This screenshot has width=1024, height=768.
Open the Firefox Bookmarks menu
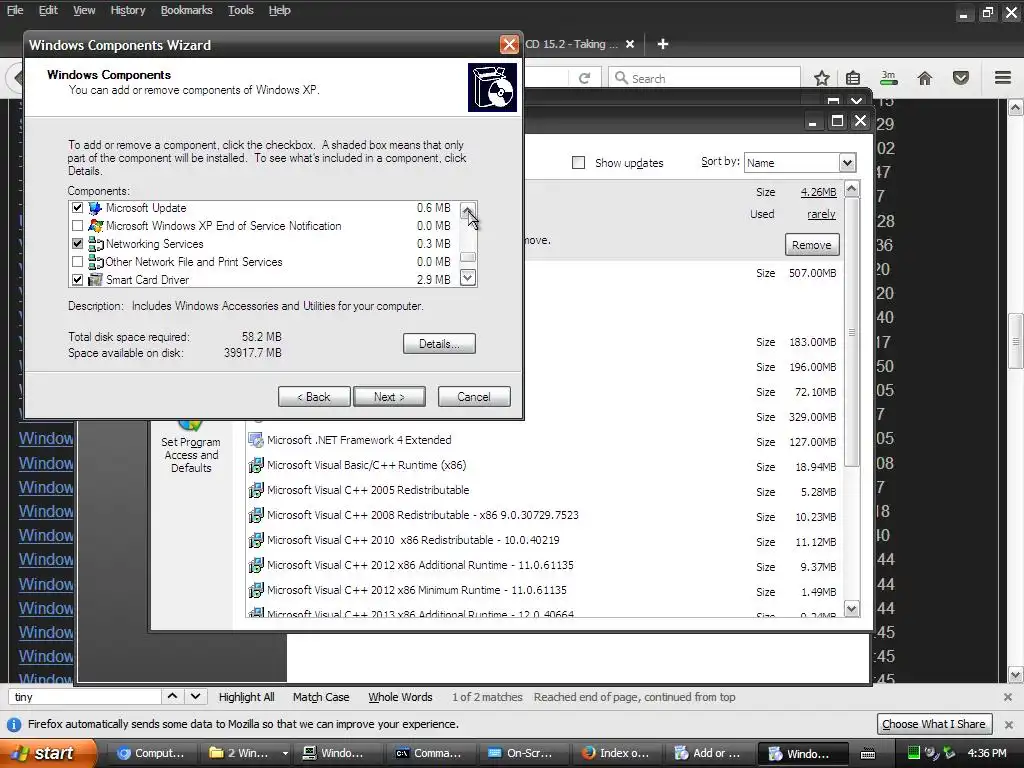click(187, 10)
